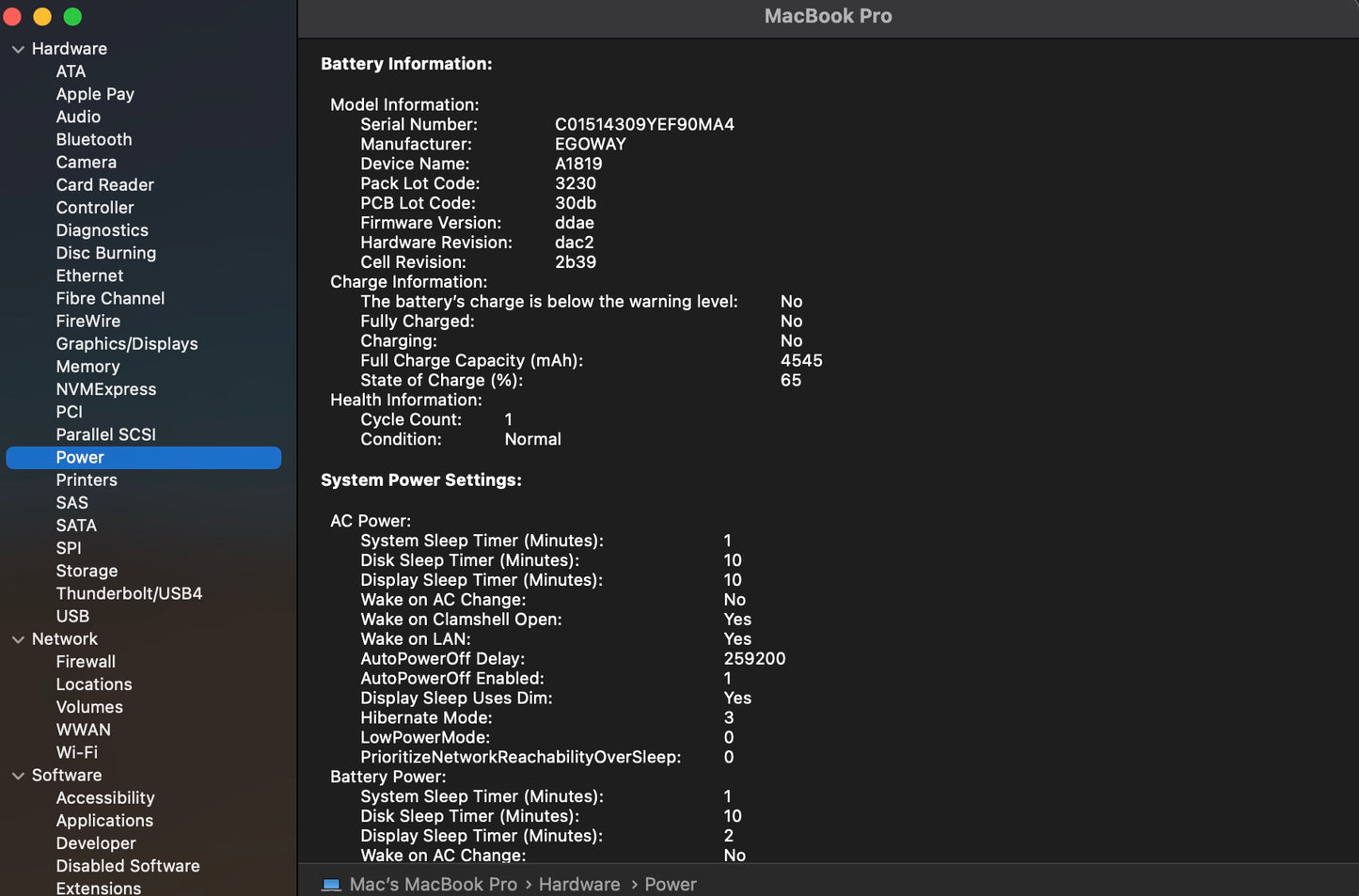Collapse the Network section chevron

pyautogui.click(x=18, y=639)
